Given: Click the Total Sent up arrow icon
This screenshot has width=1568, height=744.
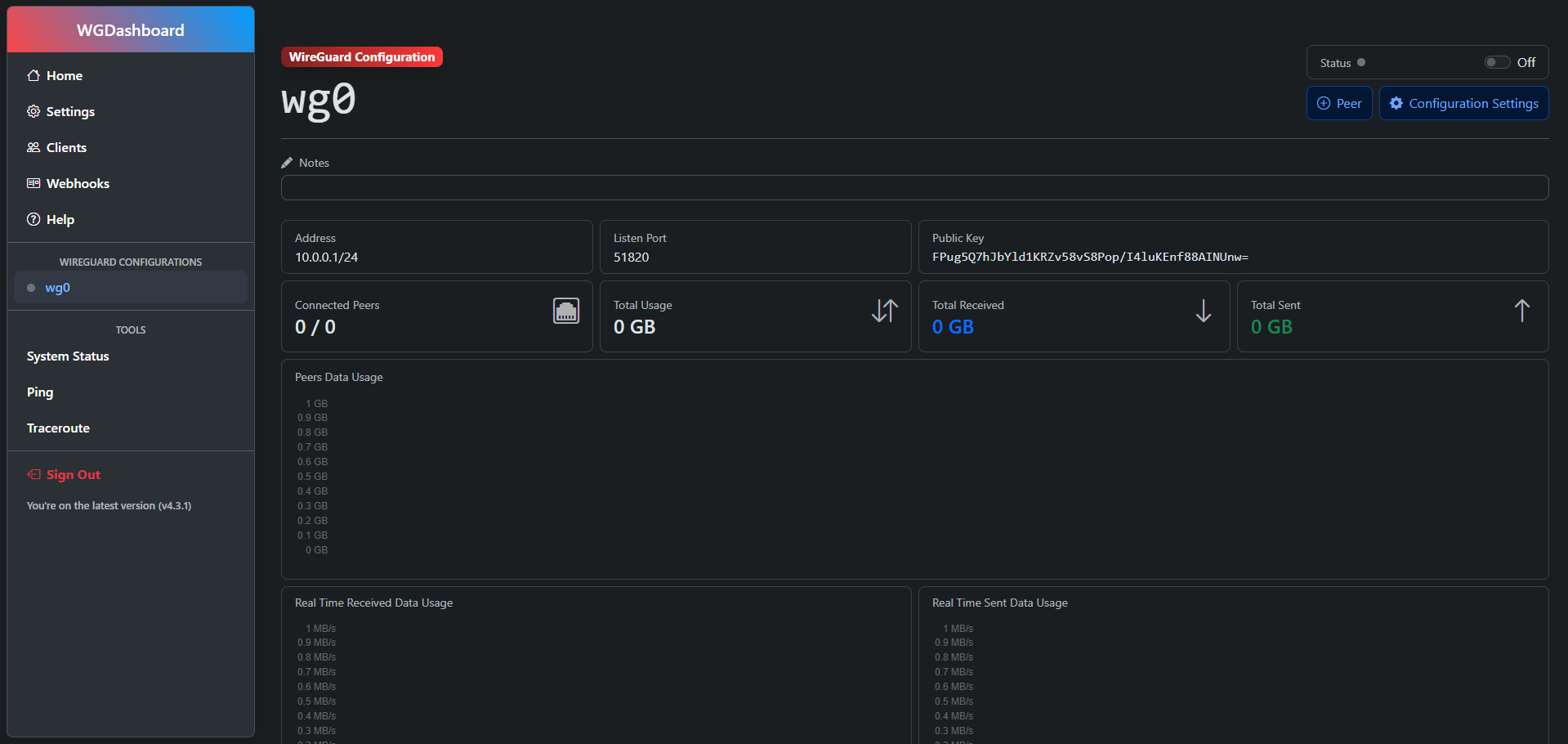Looking at the screenshot, I should 1522,311.
